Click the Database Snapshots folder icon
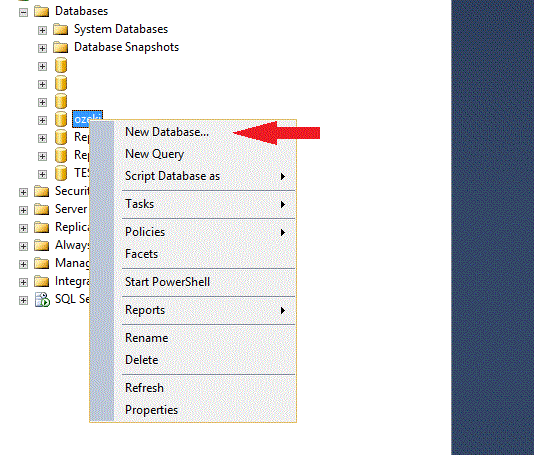The image size is (534, 455). pos(61,47)
